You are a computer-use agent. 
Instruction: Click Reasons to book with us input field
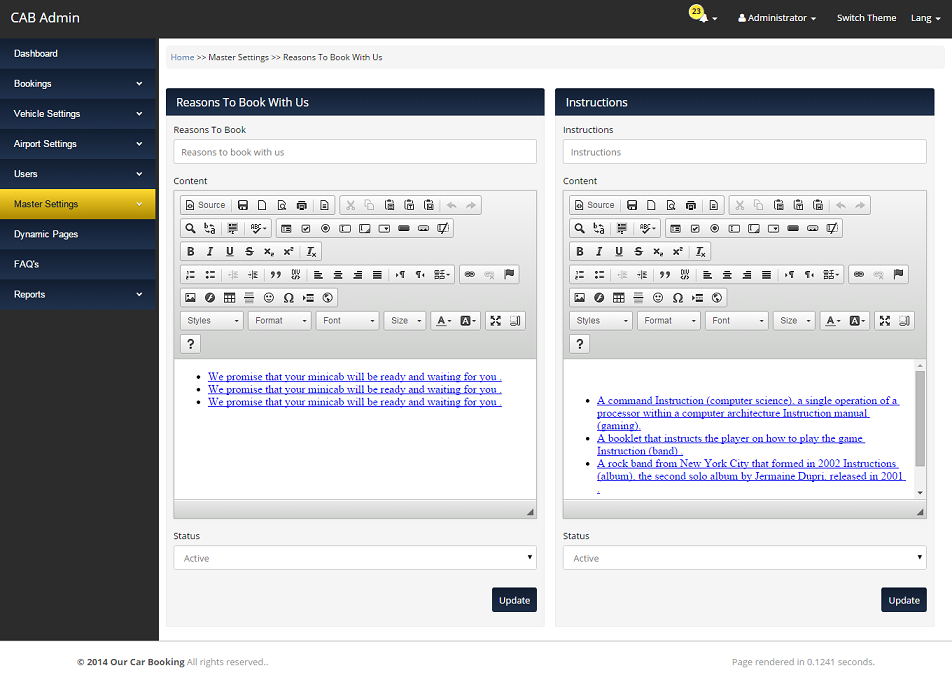[x=355, y=152]
